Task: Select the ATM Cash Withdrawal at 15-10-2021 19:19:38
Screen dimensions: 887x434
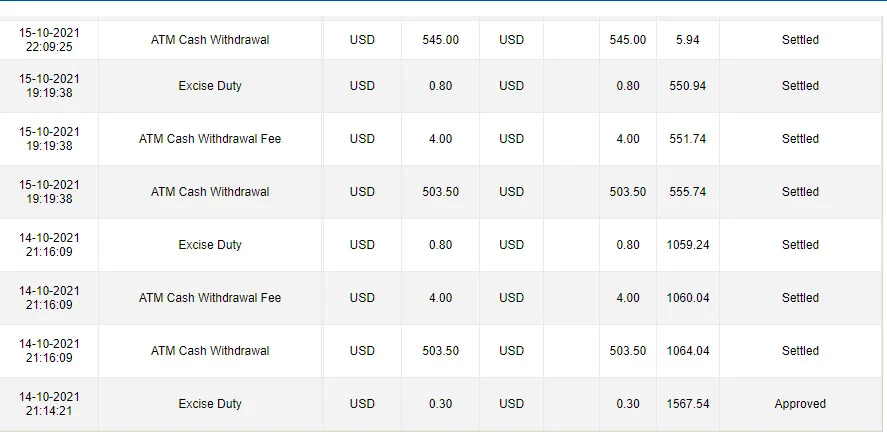Action: (210, 192)
